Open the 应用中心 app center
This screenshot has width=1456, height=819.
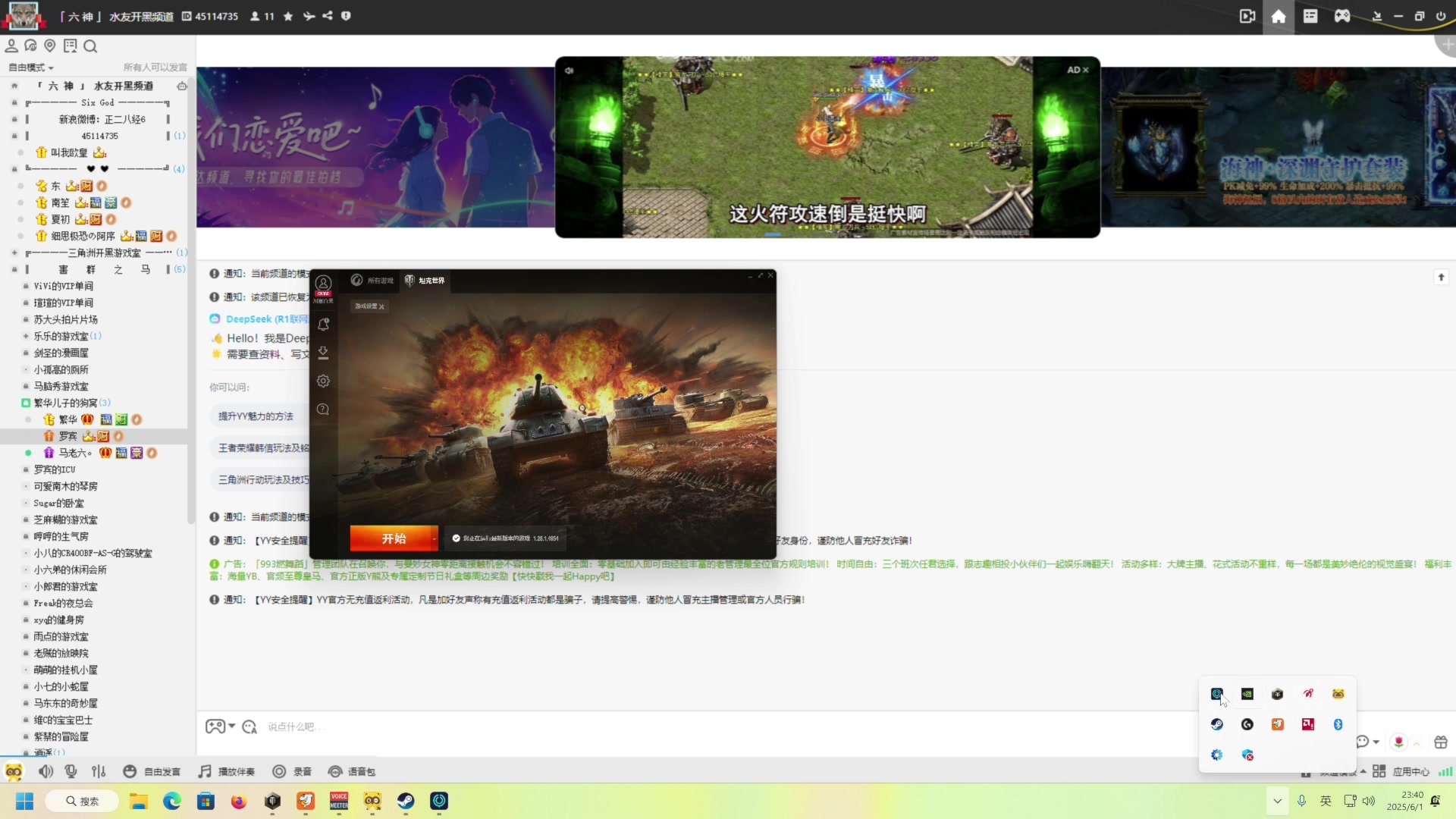(1401, 771)
